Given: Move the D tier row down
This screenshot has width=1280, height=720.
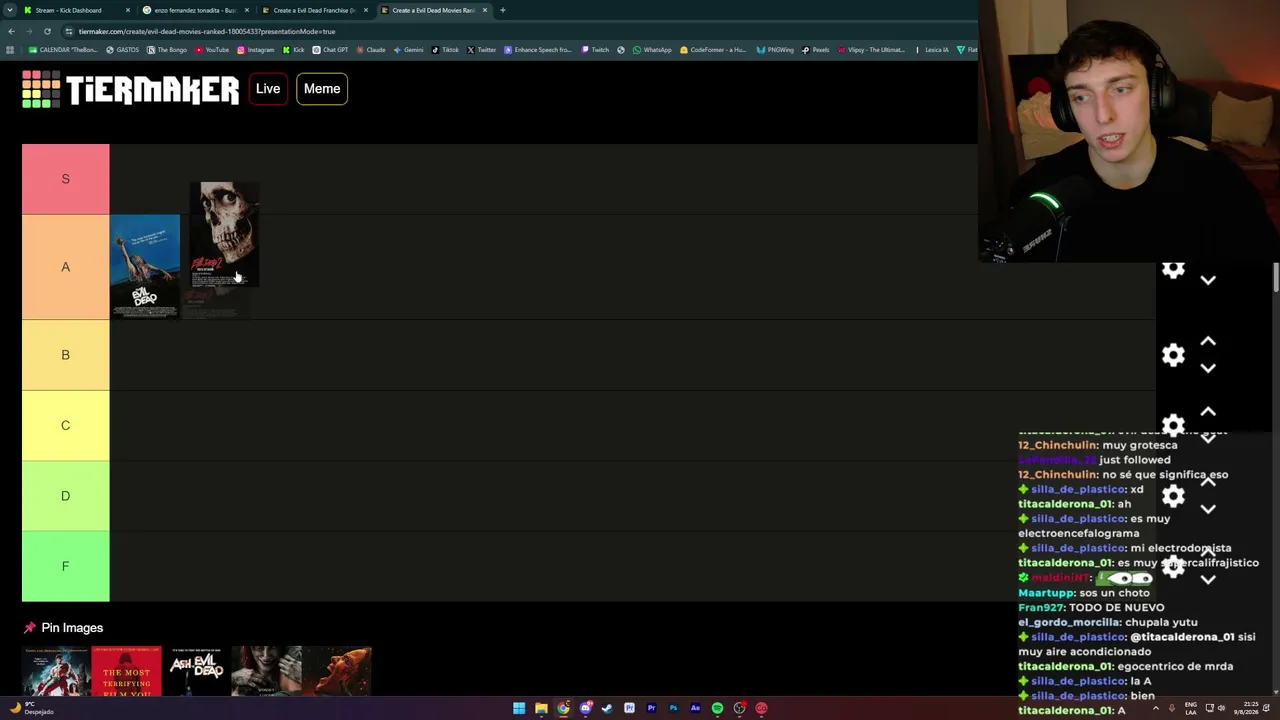Looking at the screenshot, I should (1208, 509).
